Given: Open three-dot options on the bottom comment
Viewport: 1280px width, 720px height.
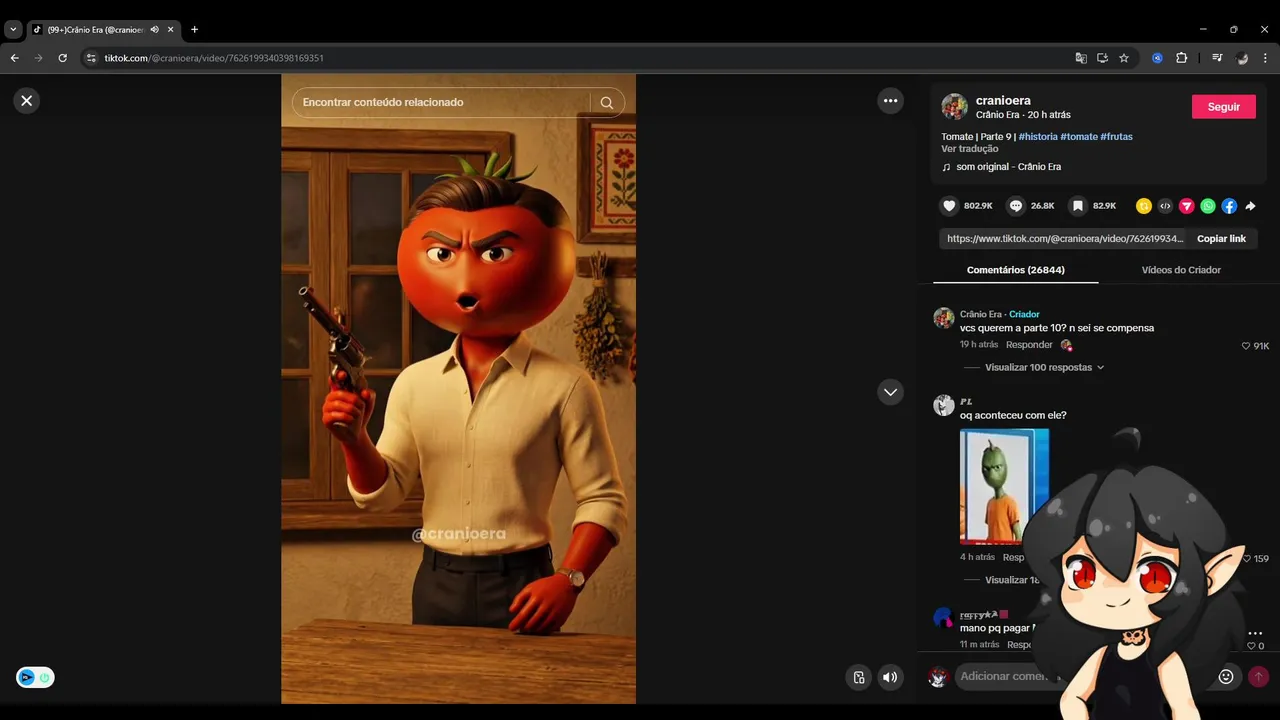Looking at the screenshot, I should pos(1255,634).
